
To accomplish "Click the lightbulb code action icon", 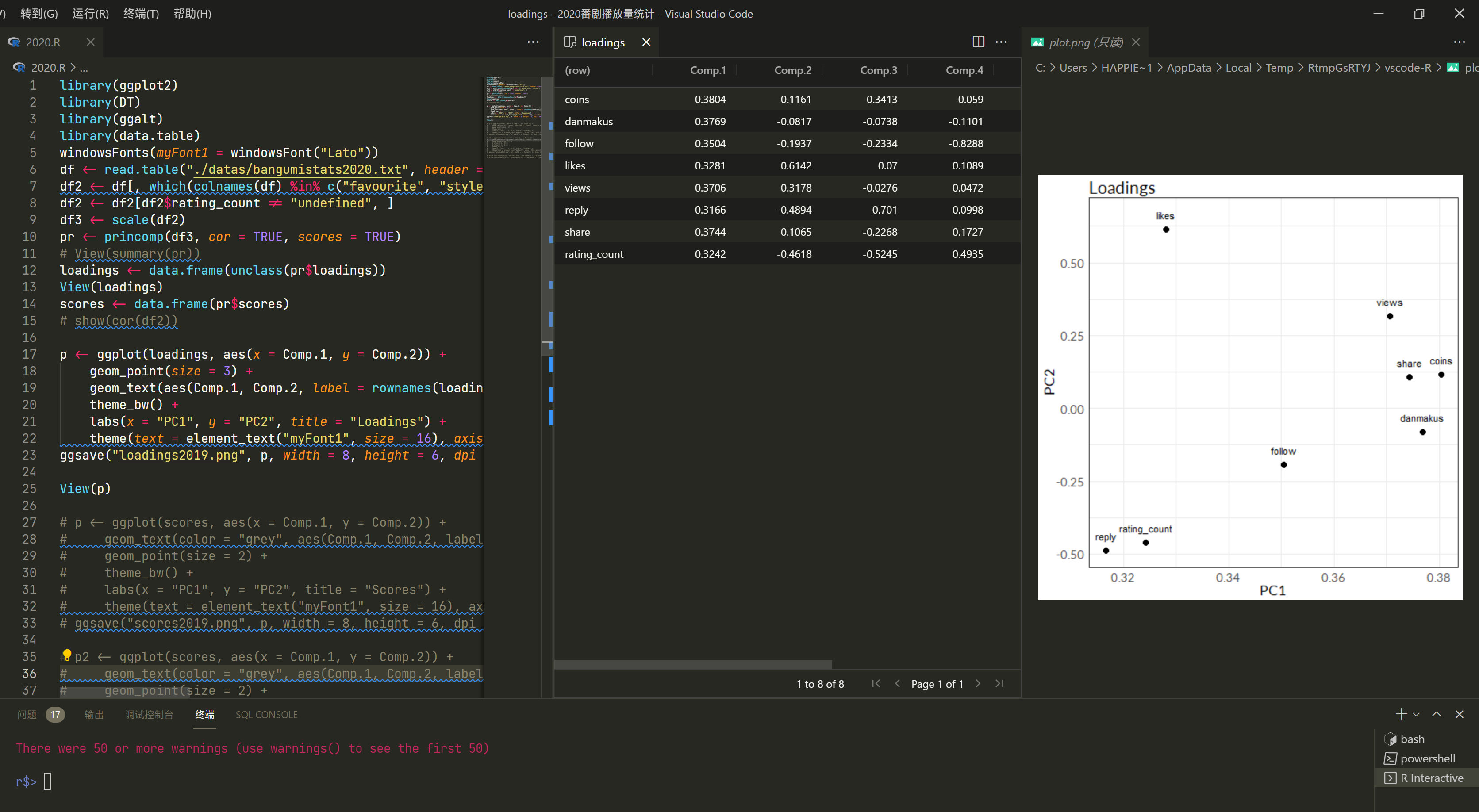I will click(67, 655).
